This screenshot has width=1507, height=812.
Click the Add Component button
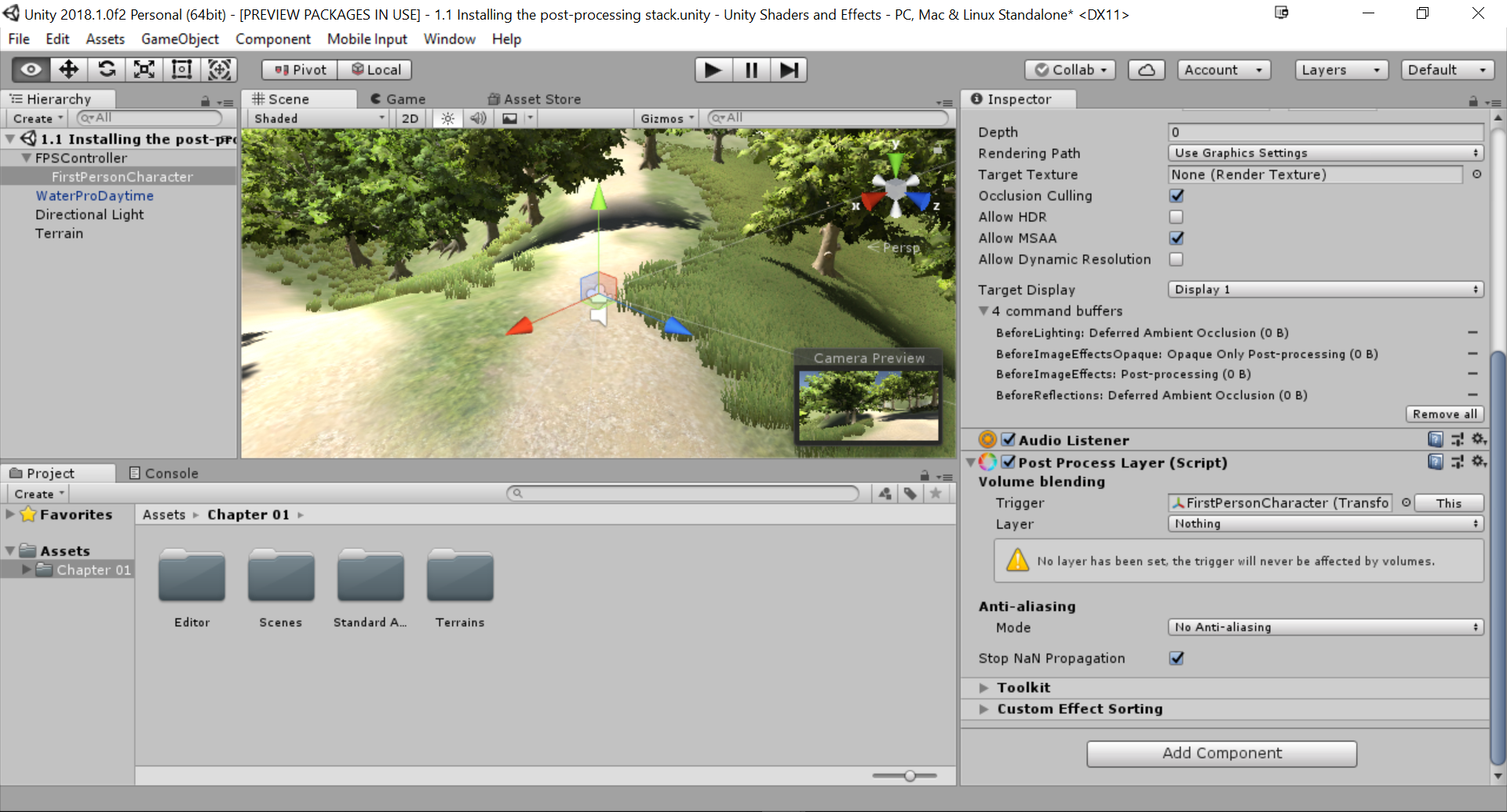click(1221, 753)
